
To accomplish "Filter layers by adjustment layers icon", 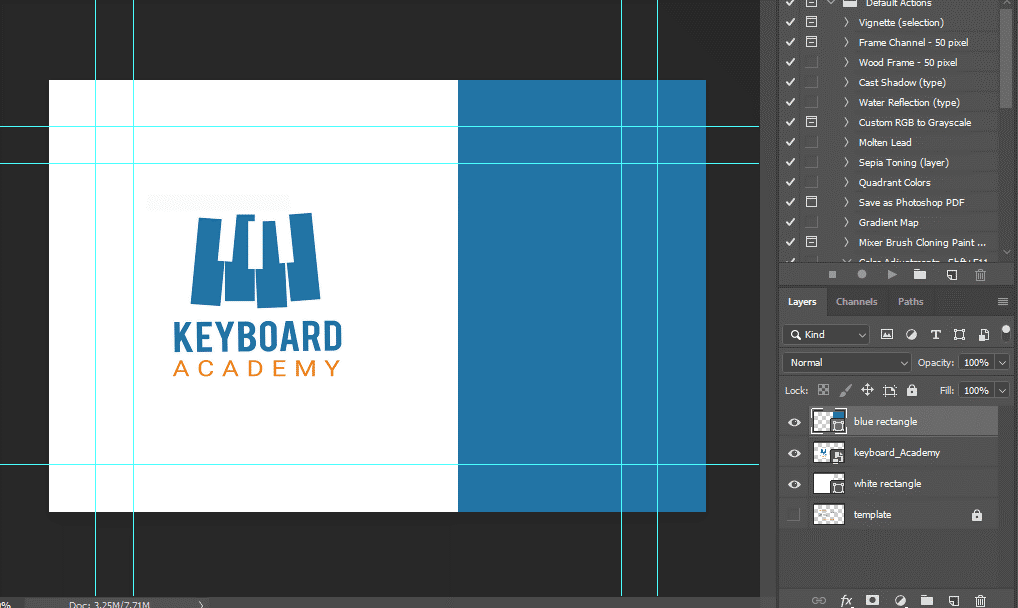I will coord(911,334).
